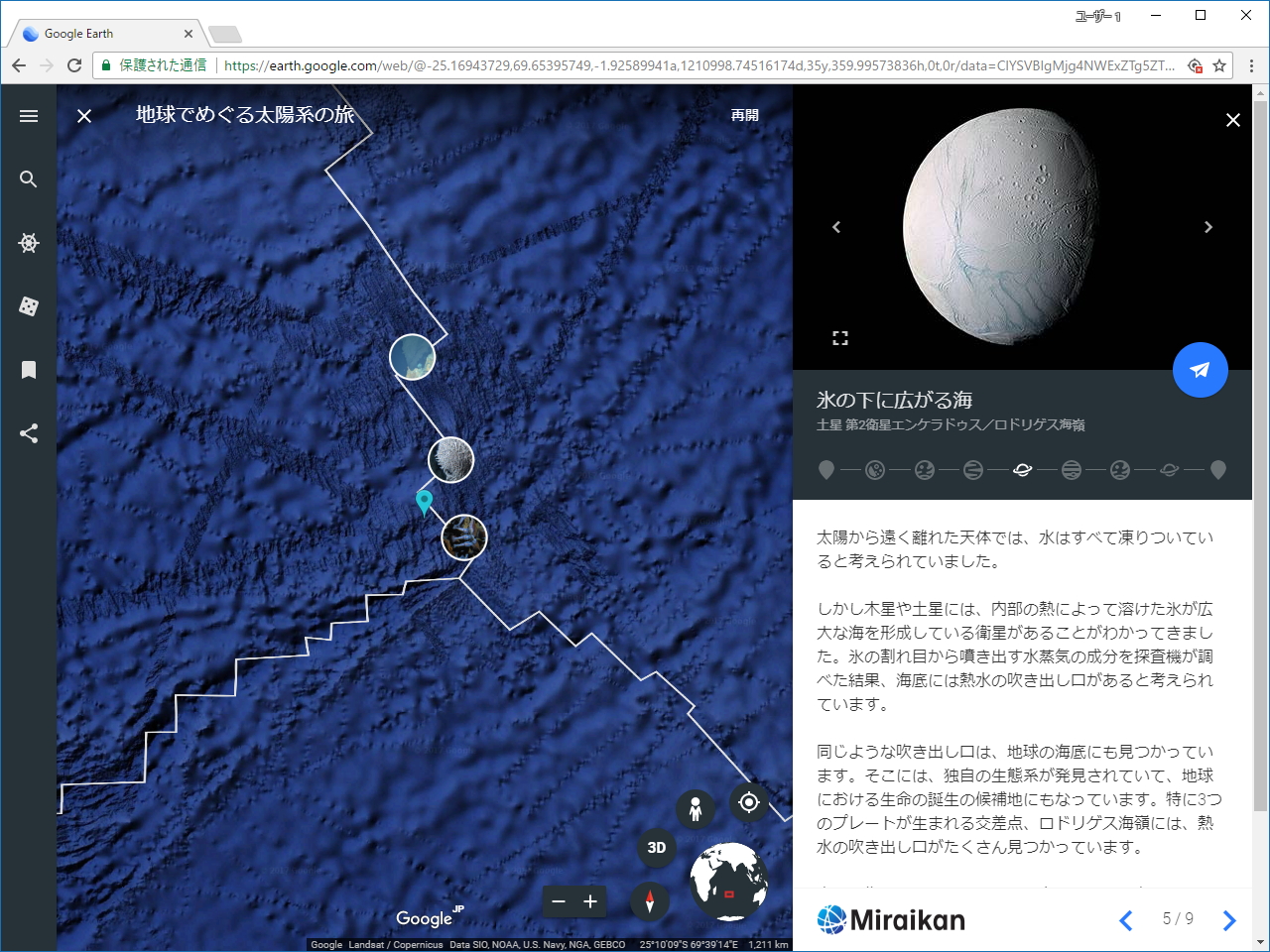Viewport: 1270px width, 952px height.
Task: Fly to the location using the paper plane icon
Action: pyautogui.click(x=1201, y=369)
